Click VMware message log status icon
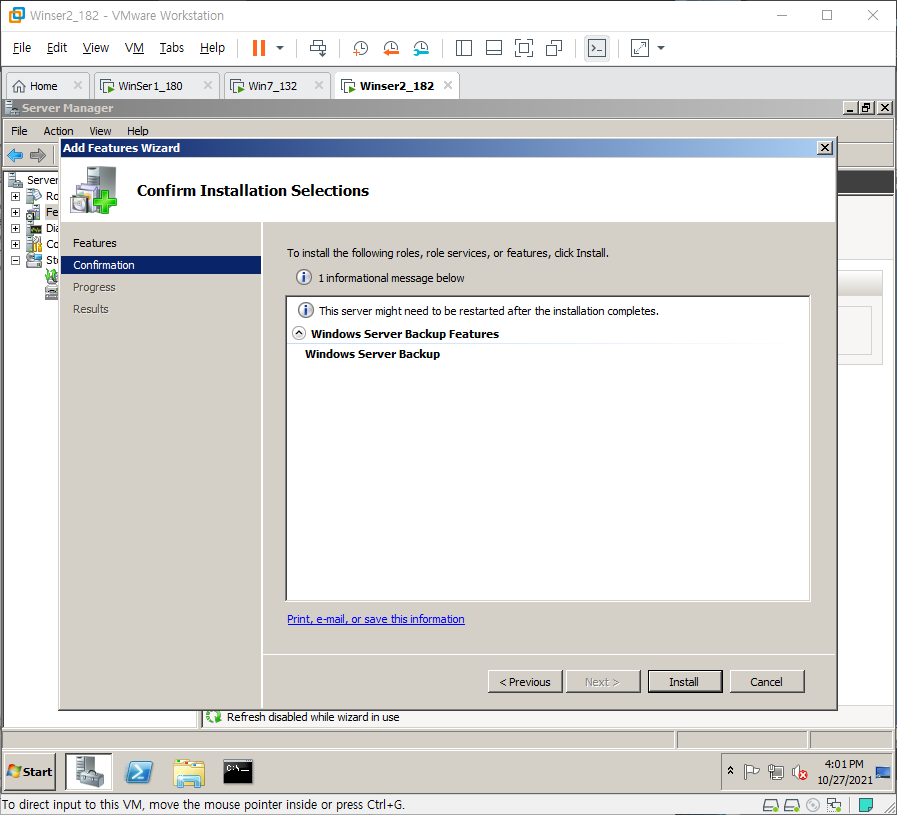The height and width of the screenshot is (815, 897). [866, 805]
